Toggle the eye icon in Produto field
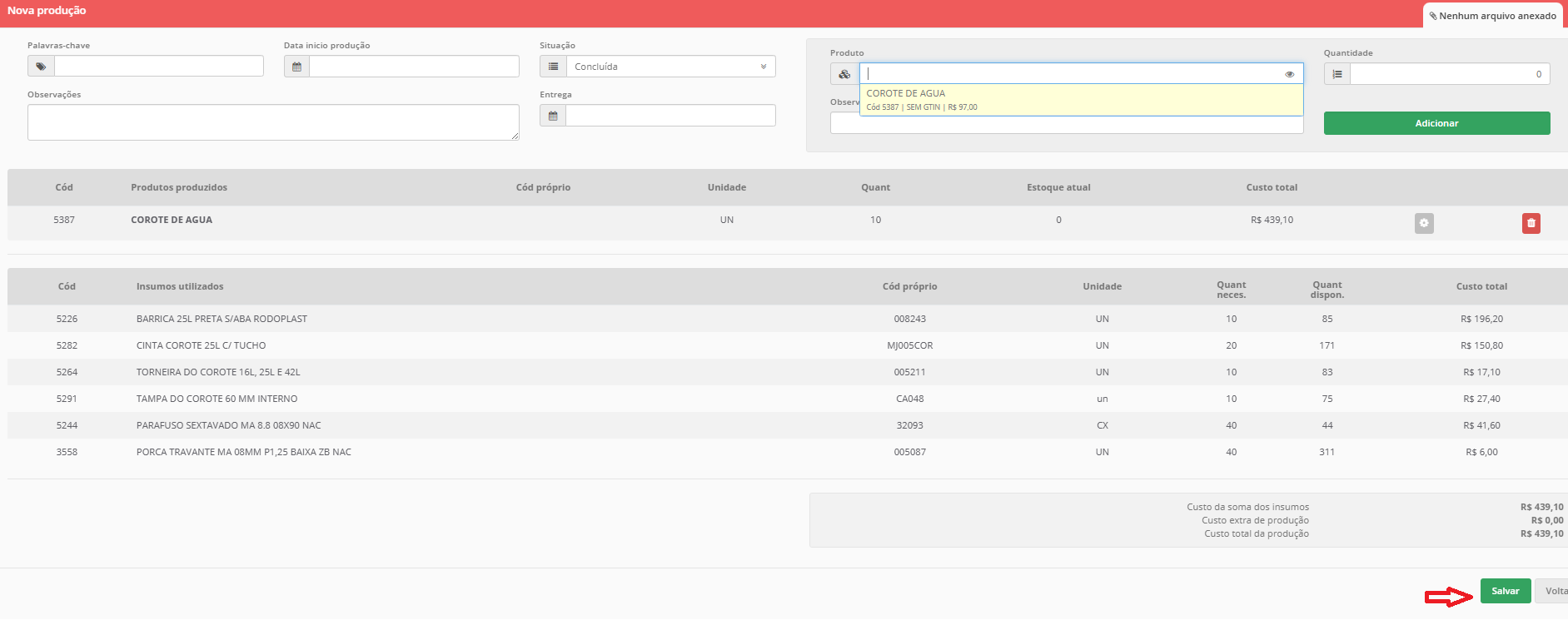The image size is (1568, 625). pos(1289,74)
